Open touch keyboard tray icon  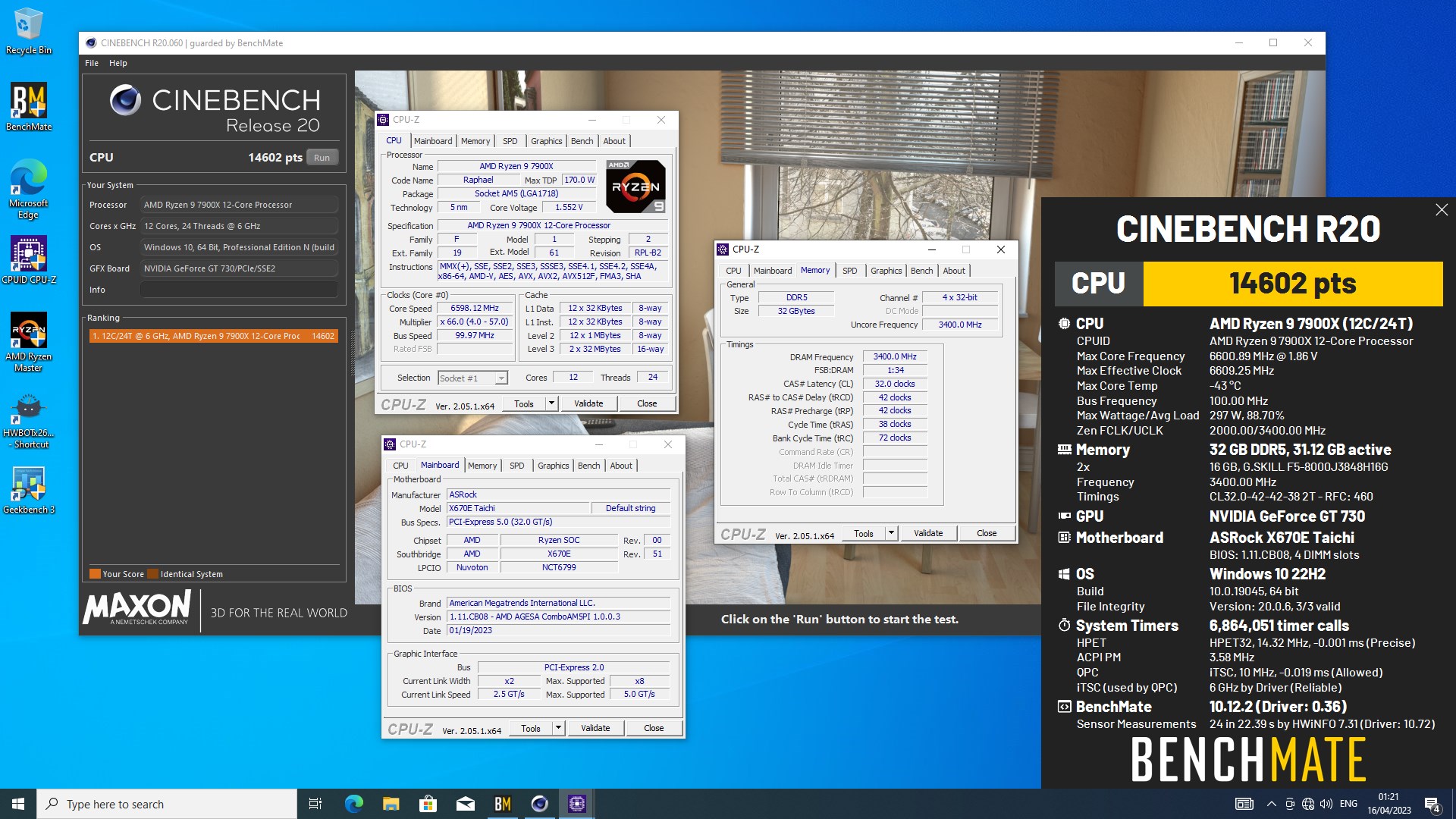(x=1244, y=804)
